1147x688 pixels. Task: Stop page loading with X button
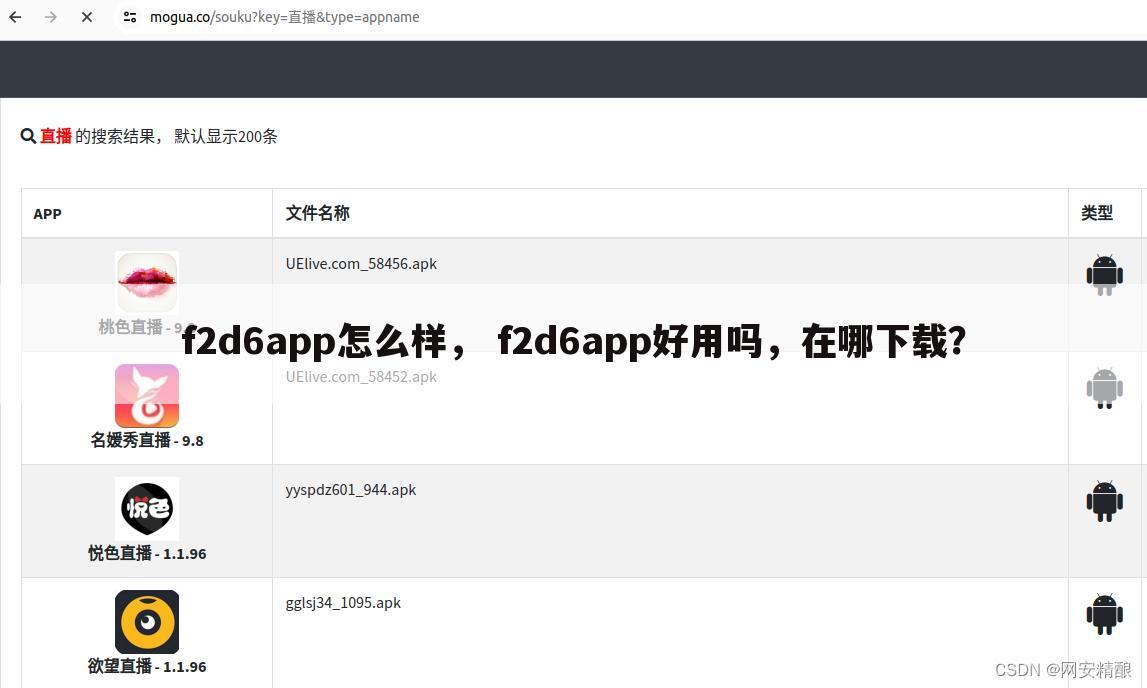click(86, 17)
